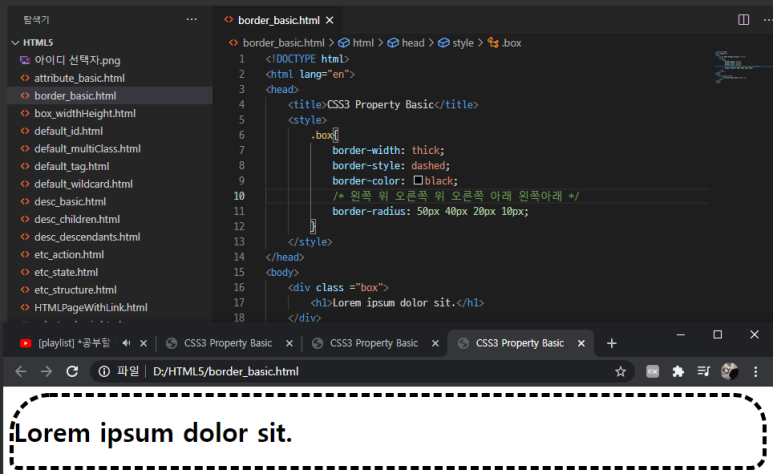This screenshot has width=773, height=474.
Task: Close the browser window
Action: [754, 334]
